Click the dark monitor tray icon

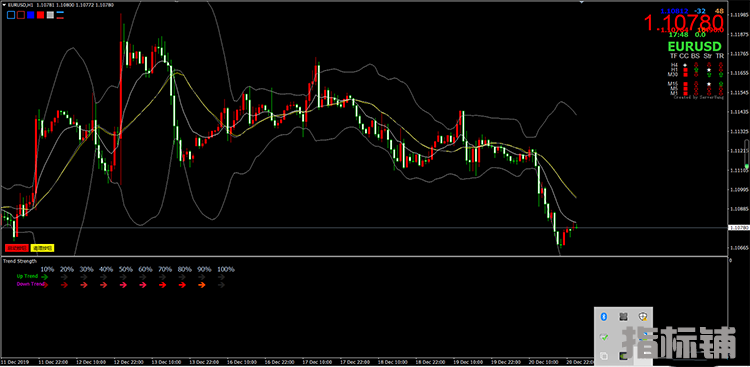(x=623, y=356)
